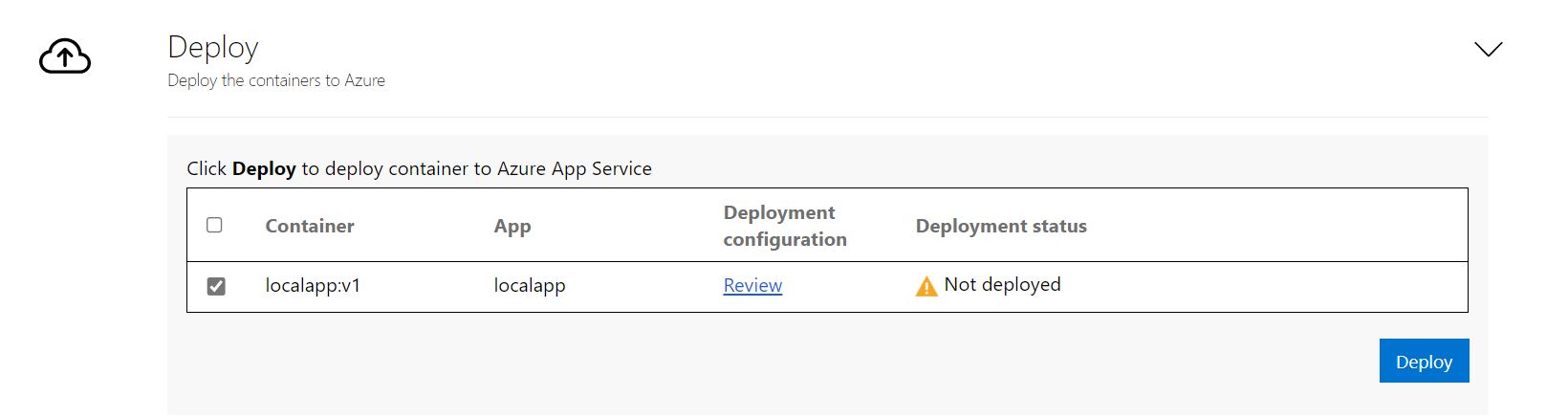Click the bold Deploy word in the instructions
1568x418 pixels.
coord(264,168)
